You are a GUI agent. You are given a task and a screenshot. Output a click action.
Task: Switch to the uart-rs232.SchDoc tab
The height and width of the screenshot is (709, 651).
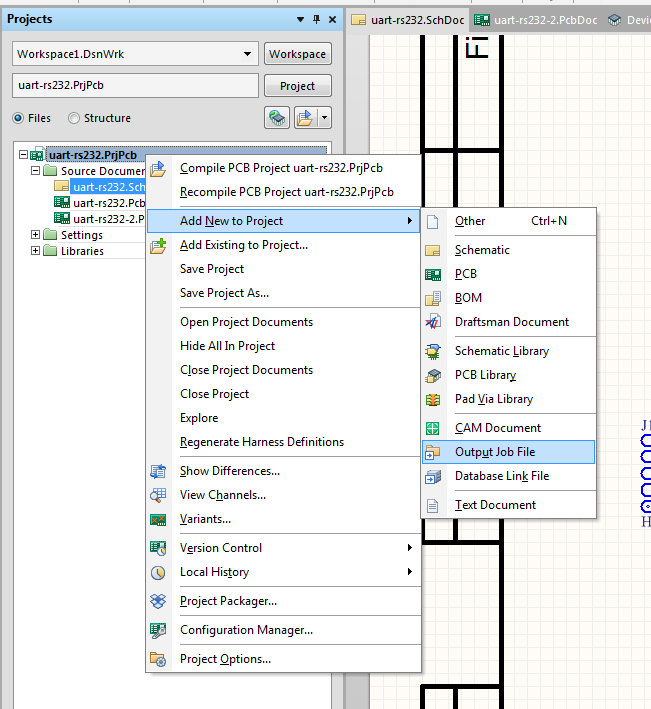pyautogui.click(x=408, y=20)
